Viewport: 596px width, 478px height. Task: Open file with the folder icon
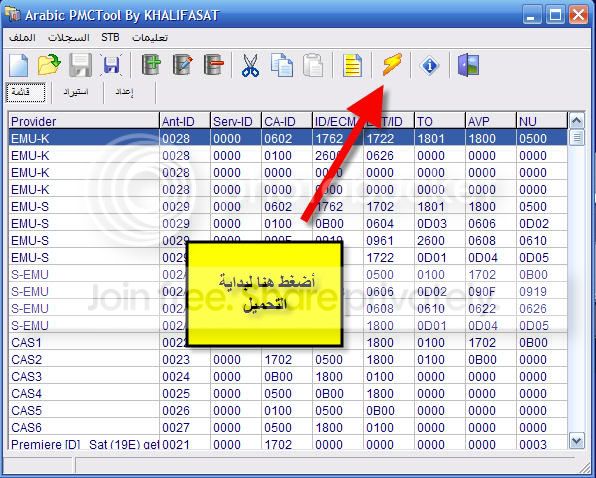49,65
